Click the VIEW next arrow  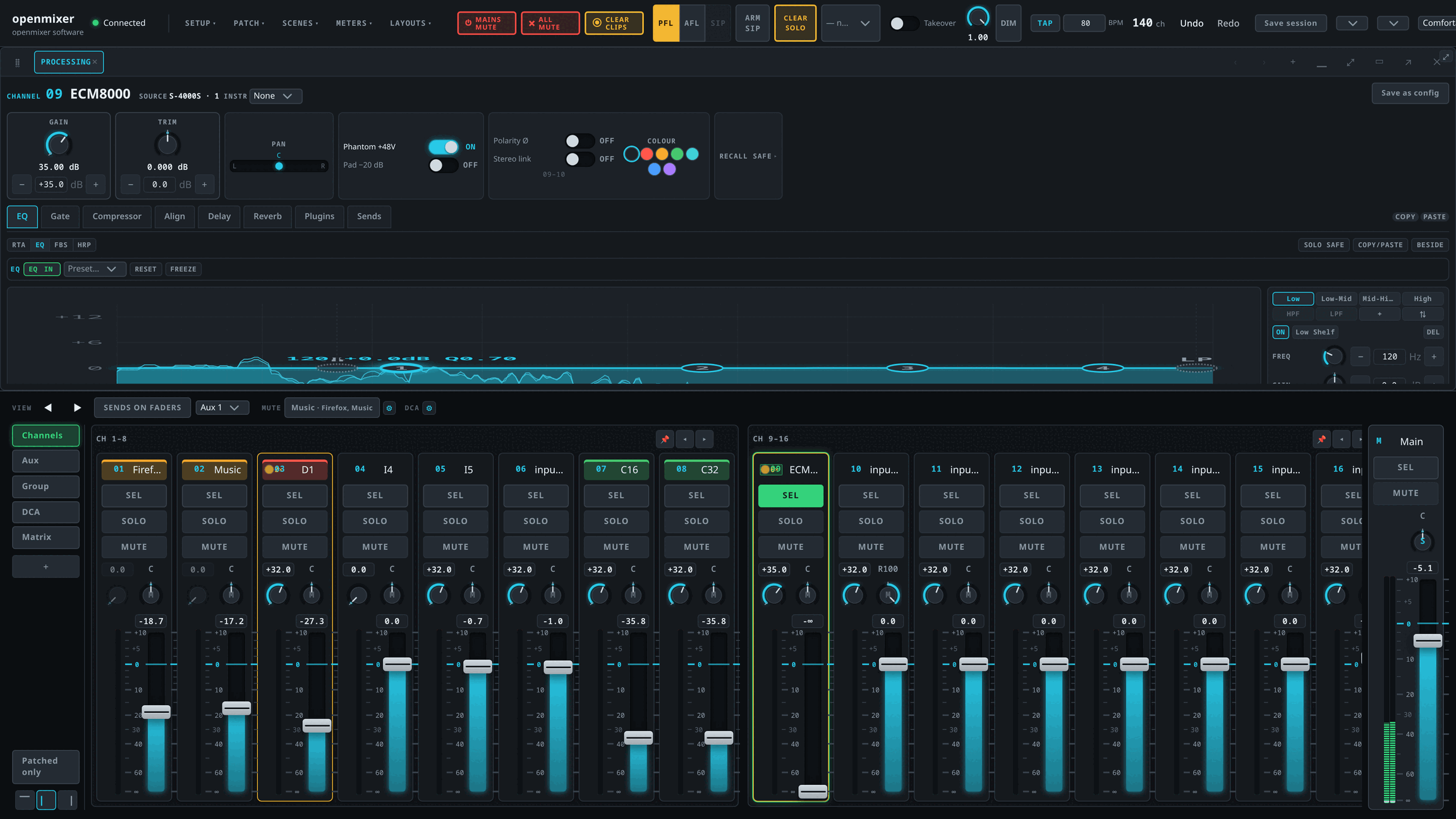coord(77,408)
